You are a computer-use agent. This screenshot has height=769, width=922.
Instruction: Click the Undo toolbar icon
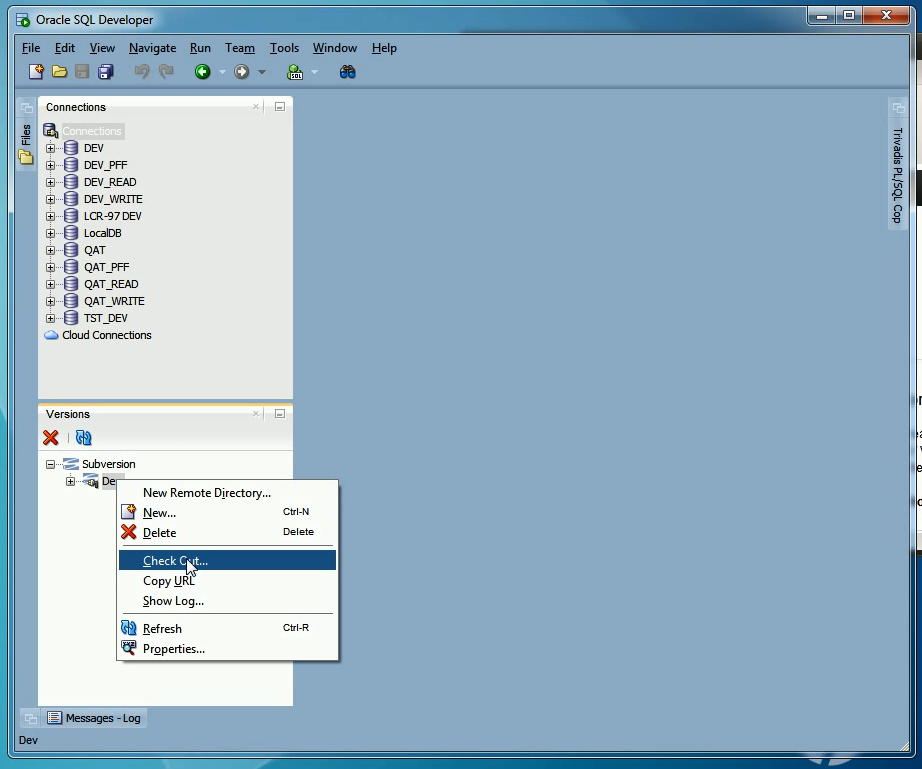click(142, 72)
